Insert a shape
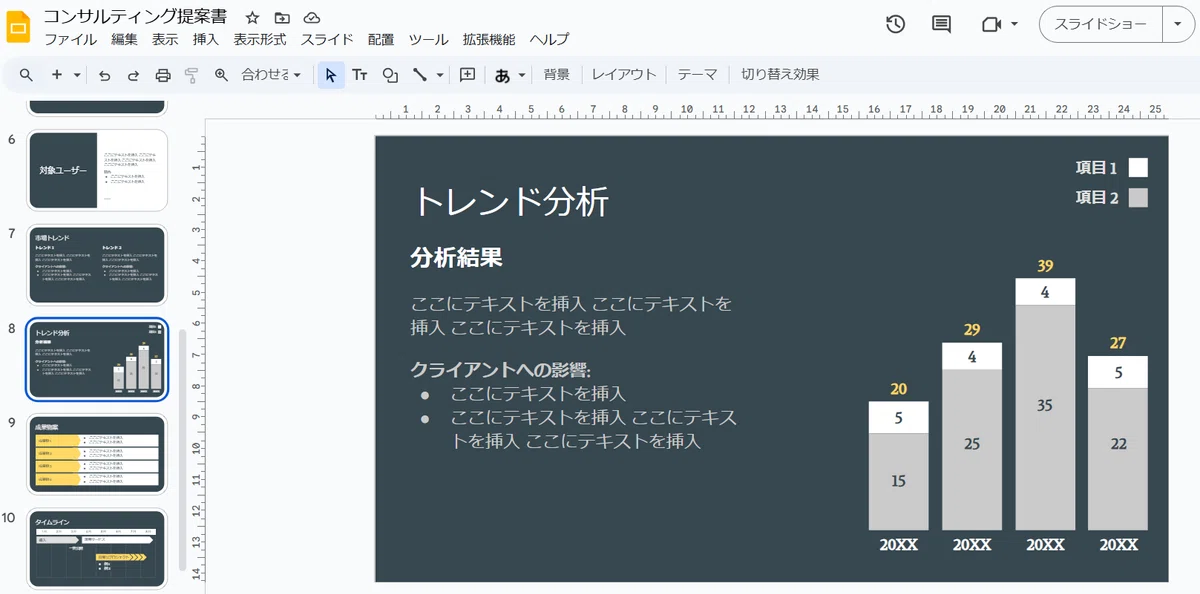This screenshot has height=594, width=1200. pos(390,75)
